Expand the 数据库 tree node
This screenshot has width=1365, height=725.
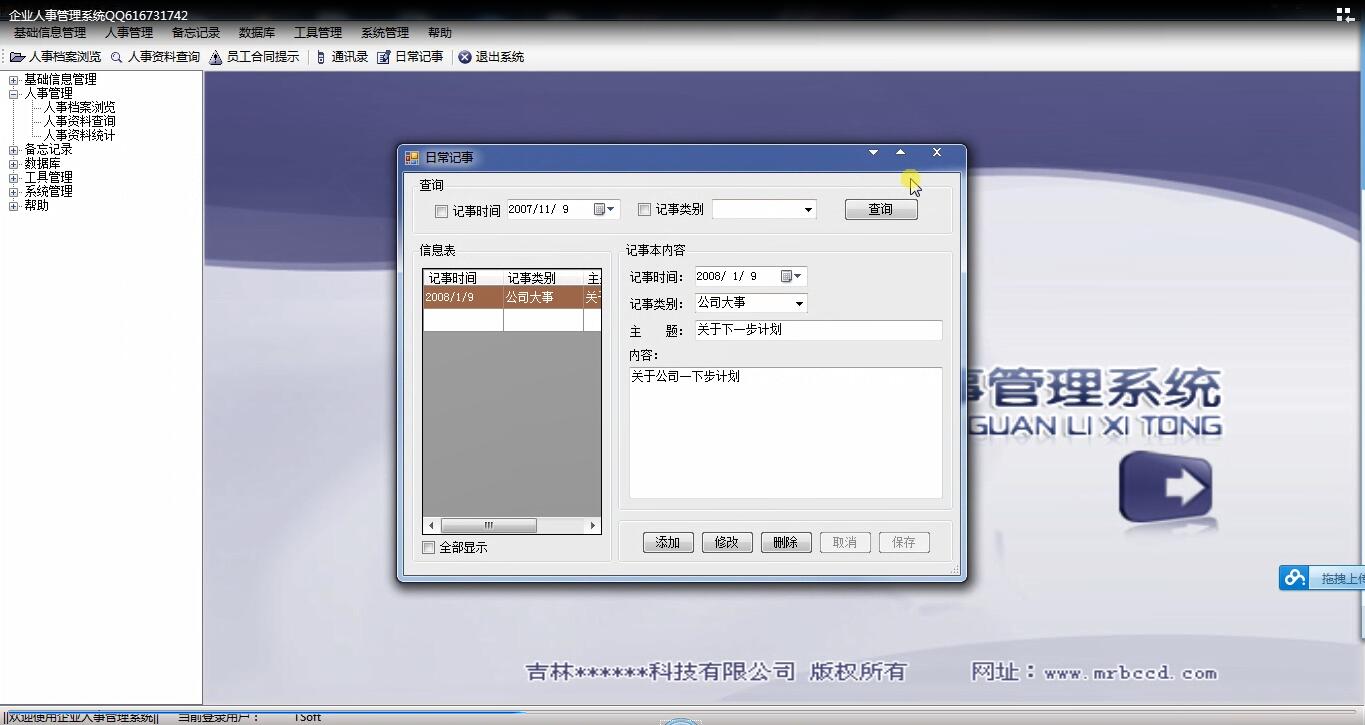[14, 163]
